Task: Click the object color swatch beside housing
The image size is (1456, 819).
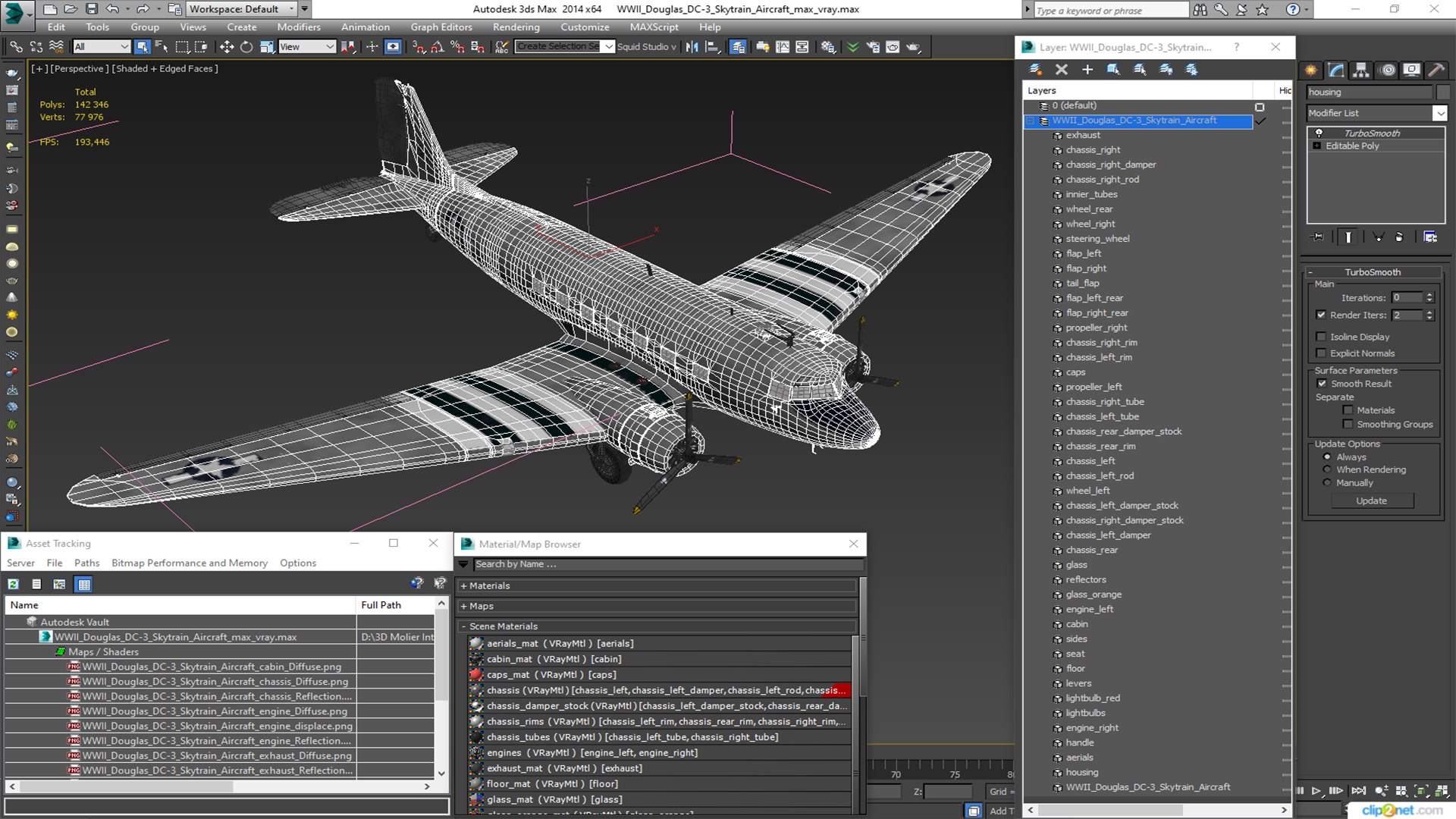Action: (1443, 93)
